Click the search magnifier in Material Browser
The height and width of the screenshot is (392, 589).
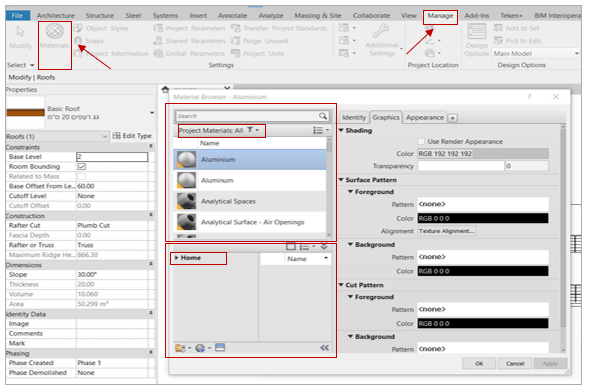tap(323, 116)
